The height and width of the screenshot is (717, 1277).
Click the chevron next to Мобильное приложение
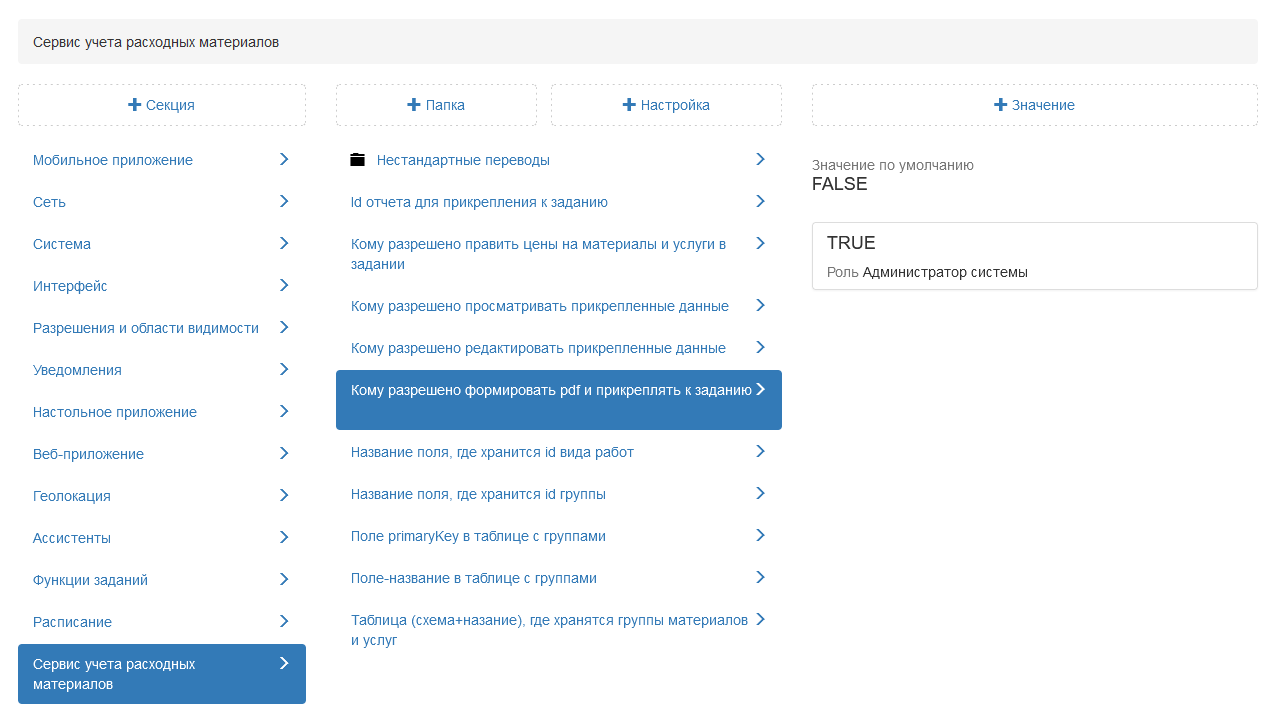[x=284, y=159]
